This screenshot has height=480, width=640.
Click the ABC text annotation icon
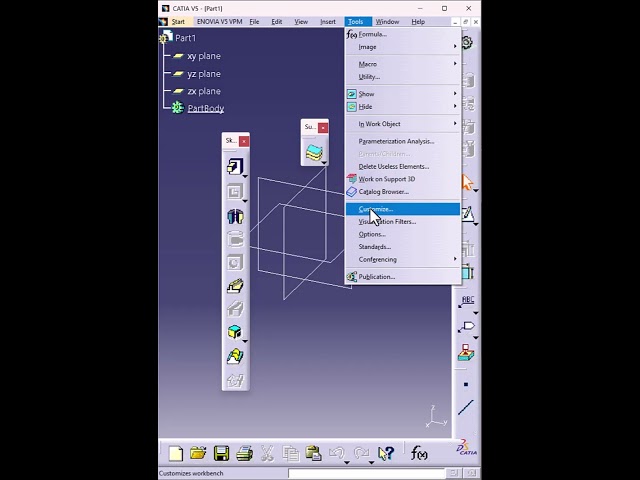[x=466, y=302]
